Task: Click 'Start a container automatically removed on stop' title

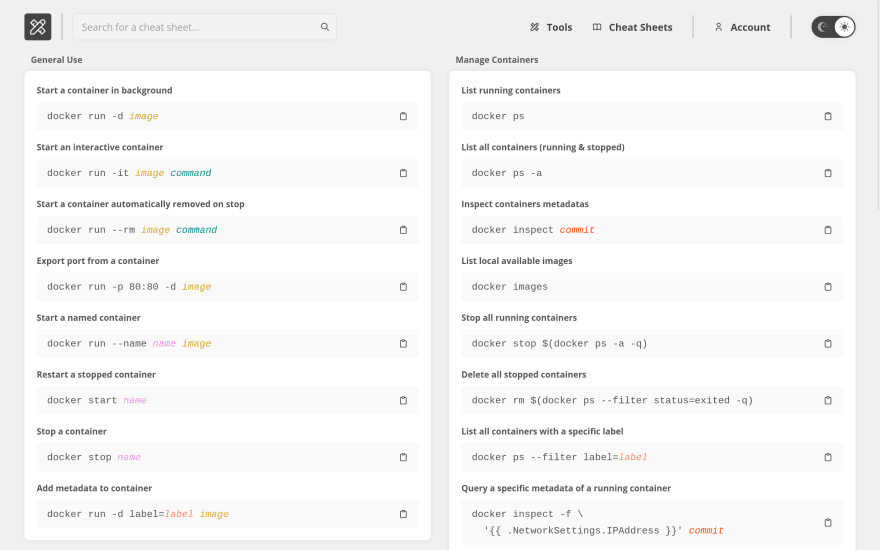Action: coord(140,204)
